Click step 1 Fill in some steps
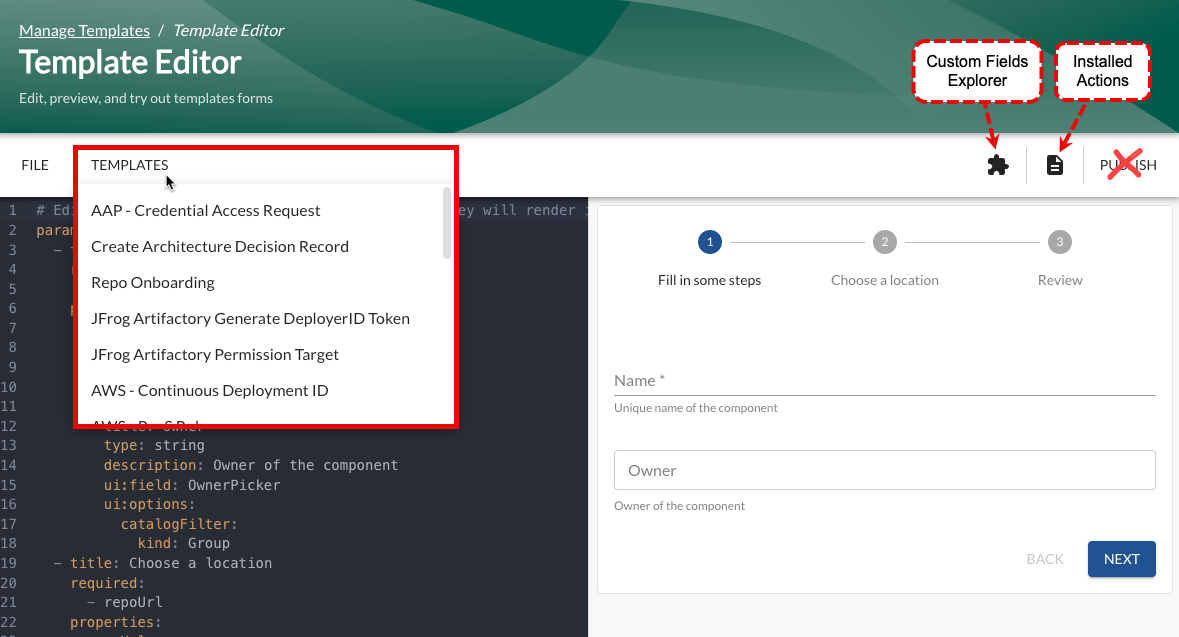This screenshot has height=637, width=1179. pos(709,242)
